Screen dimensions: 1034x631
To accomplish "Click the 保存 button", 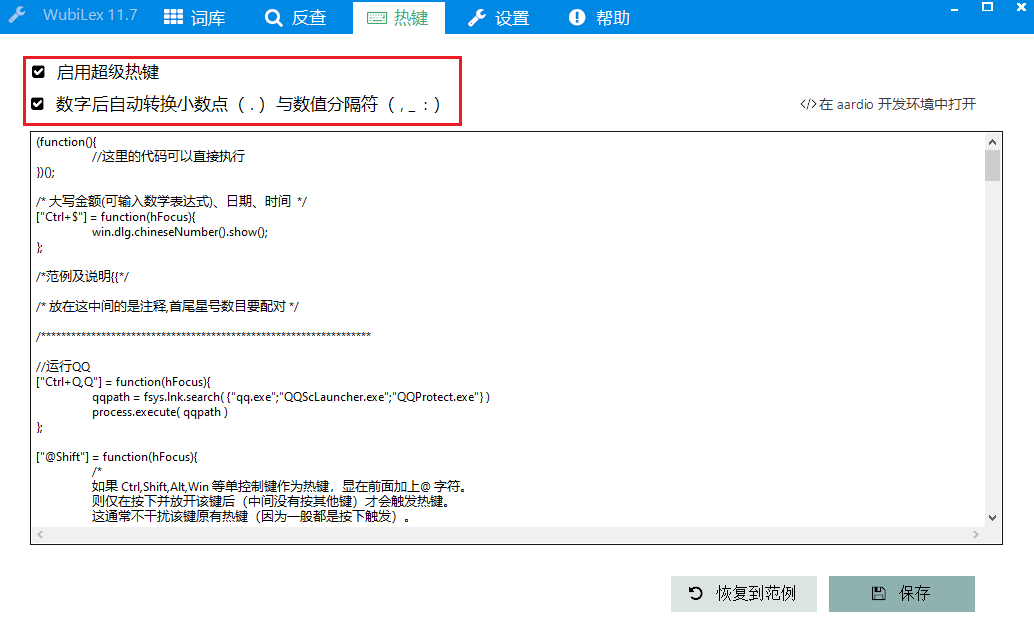I will click(x=901, y=593).
